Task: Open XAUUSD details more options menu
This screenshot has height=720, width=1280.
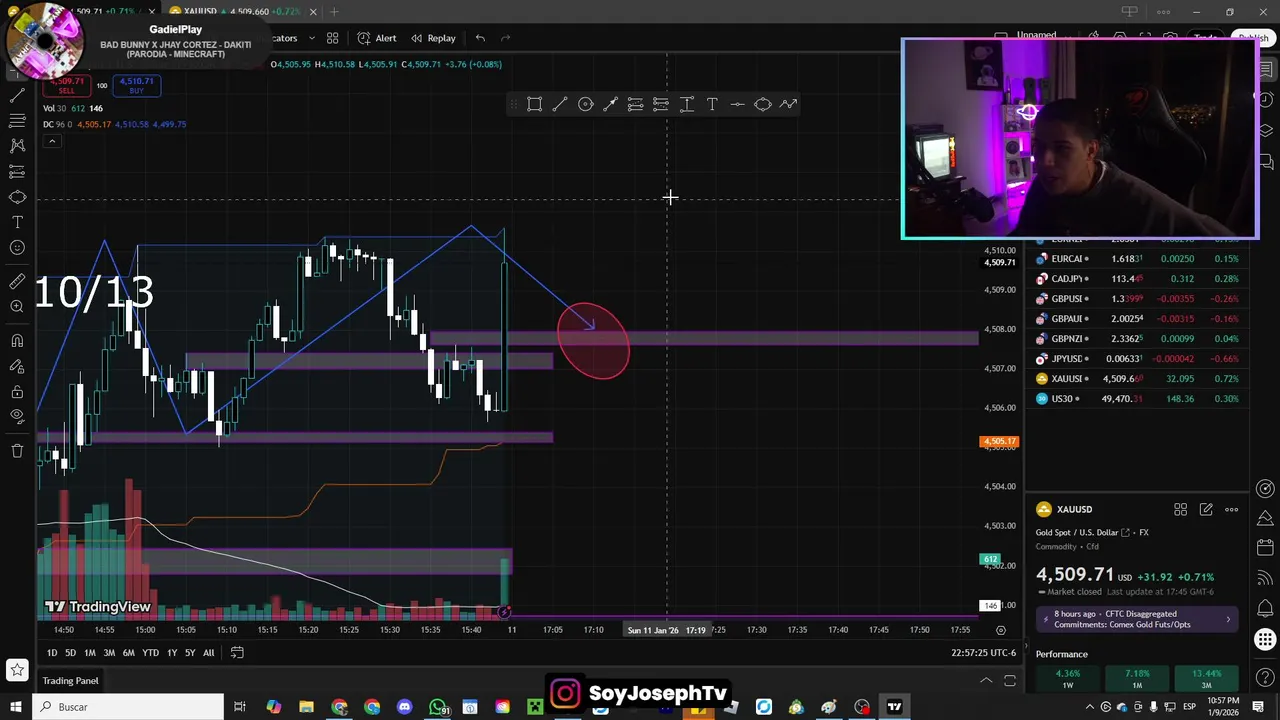Action: 1232,510
